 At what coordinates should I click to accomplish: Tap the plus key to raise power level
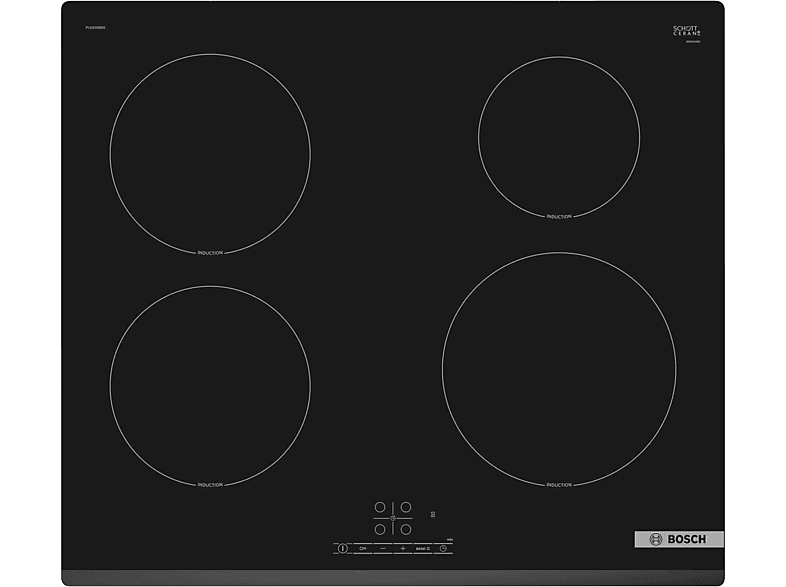403,548
